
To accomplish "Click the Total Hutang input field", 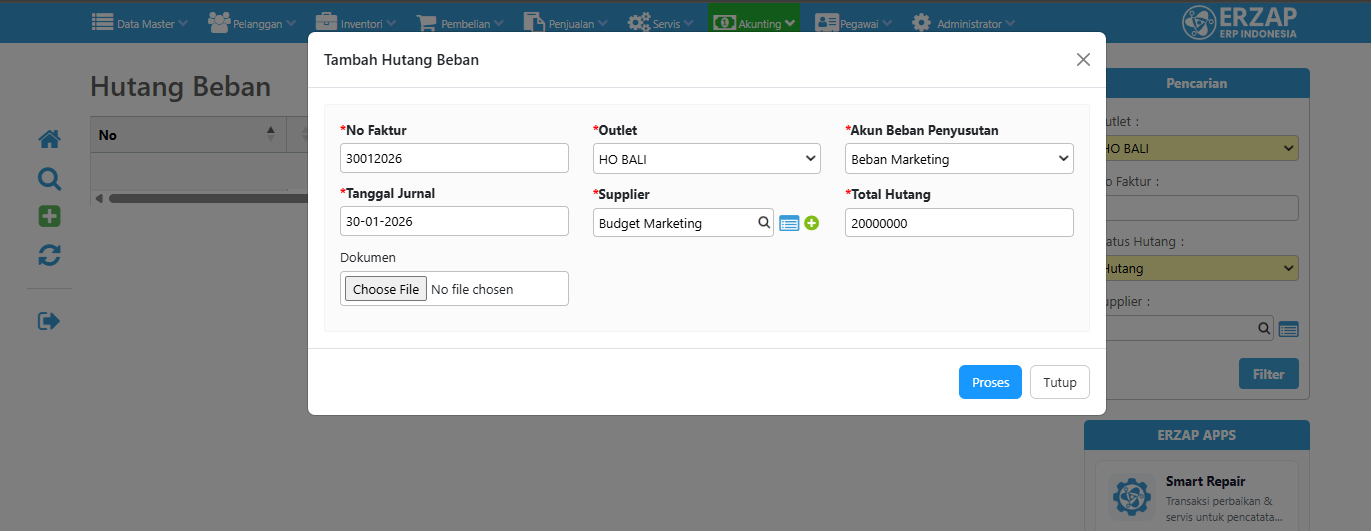I will click(x=959, y=223).
